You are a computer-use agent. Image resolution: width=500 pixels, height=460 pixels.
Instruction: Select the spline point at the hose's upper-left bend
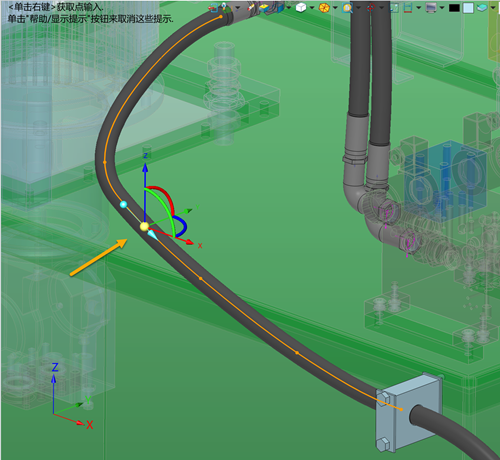coord(105,162)
